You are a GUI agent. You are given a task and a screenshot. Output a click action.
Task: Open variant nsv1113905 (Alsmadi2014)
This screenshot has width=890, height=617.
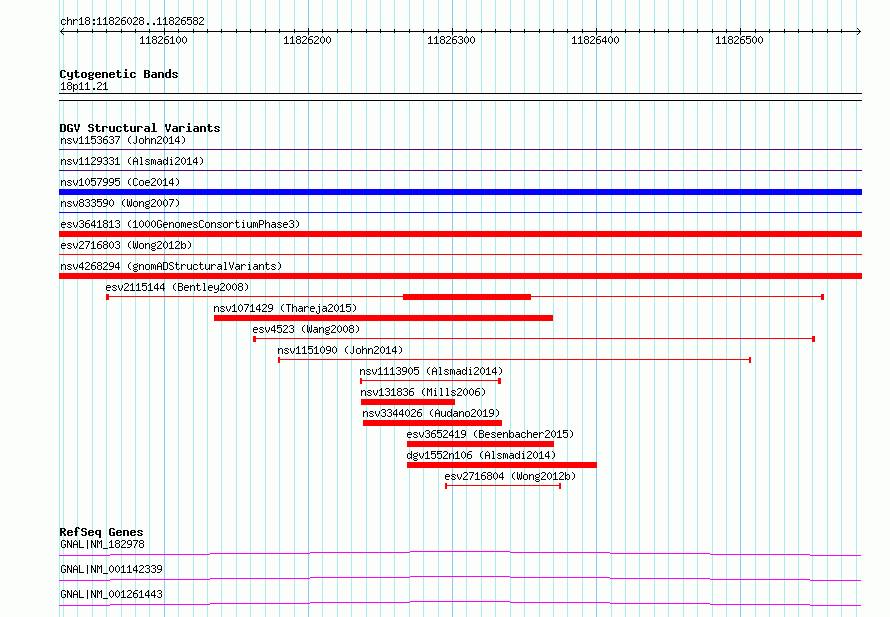point(431,371)
